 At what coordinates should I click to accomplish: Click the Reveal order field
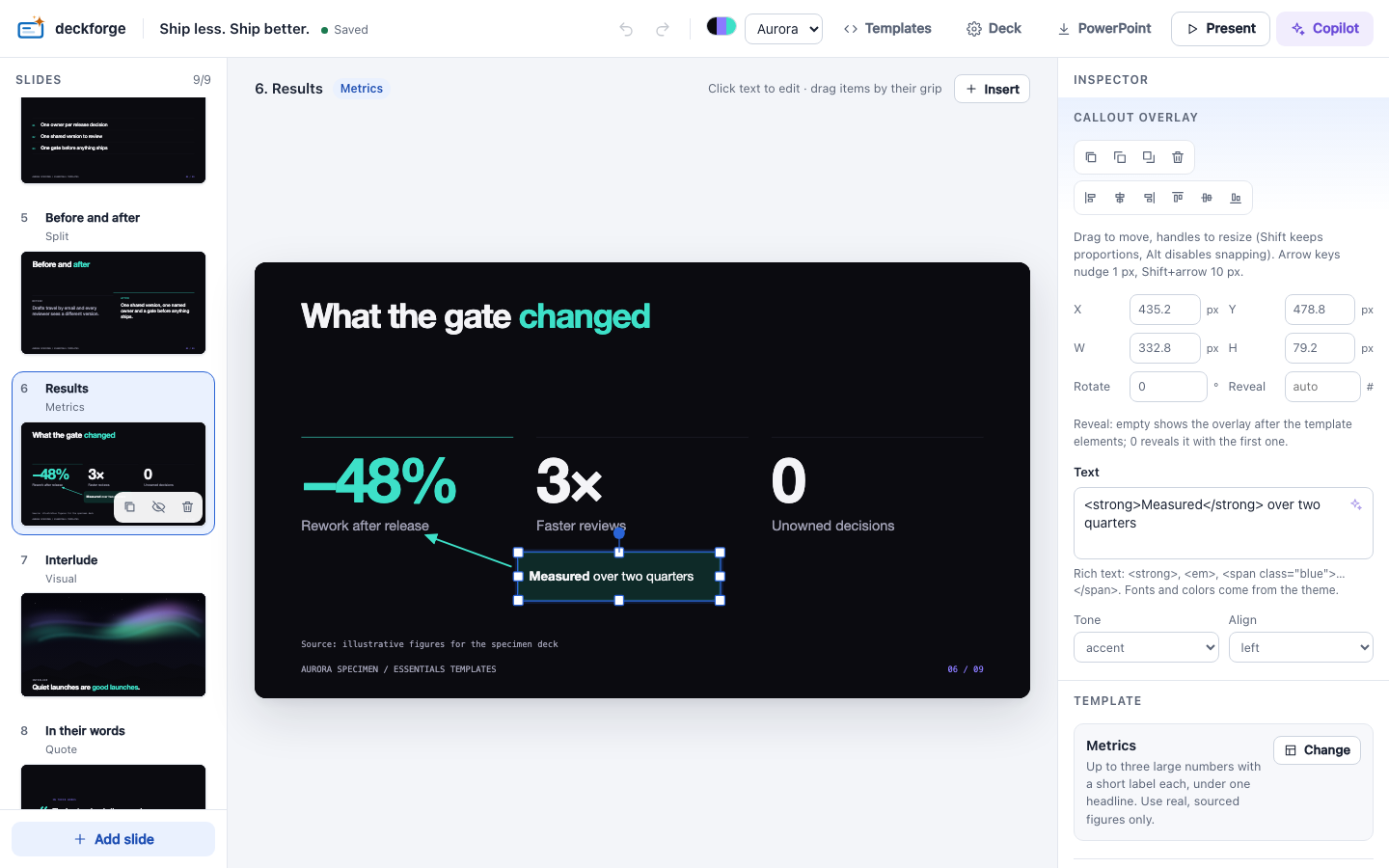pos(1322,387)
